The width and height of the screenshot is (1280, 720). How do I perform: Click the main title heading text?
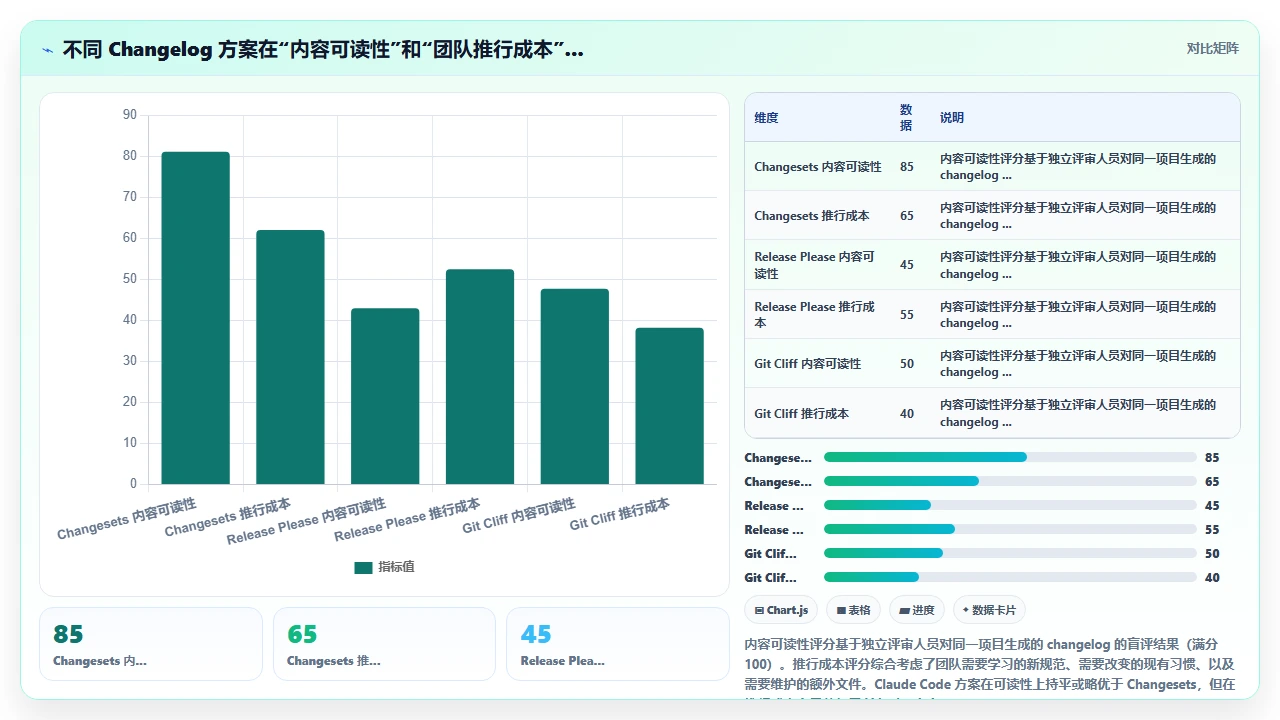(x=323, y=49)
